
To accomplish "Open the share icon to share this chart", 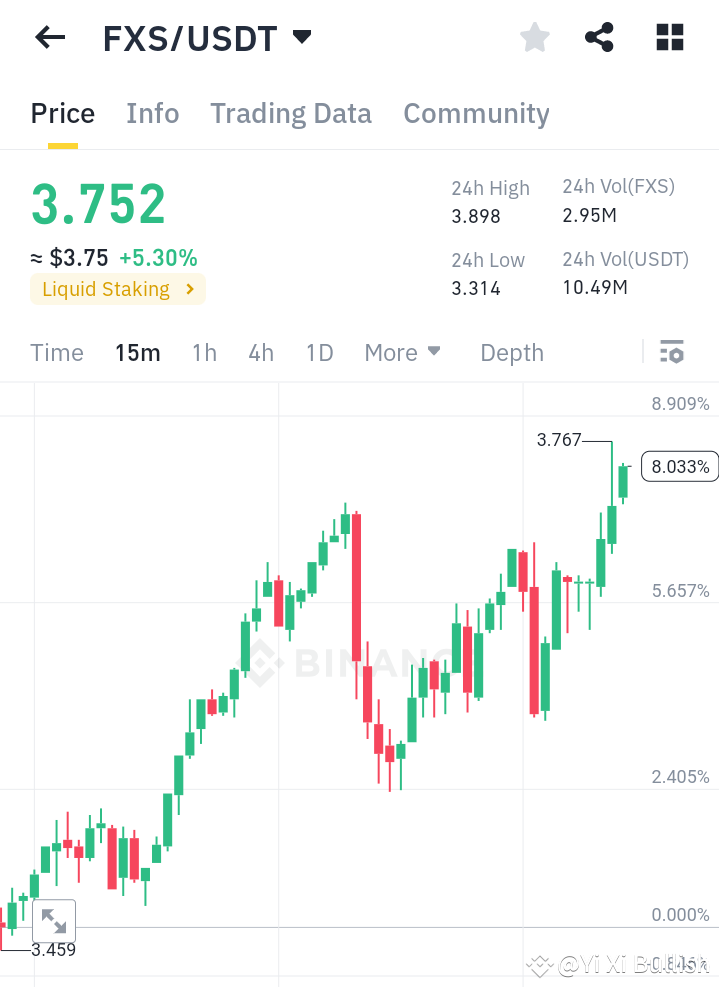I will click(x=599, y=37).
